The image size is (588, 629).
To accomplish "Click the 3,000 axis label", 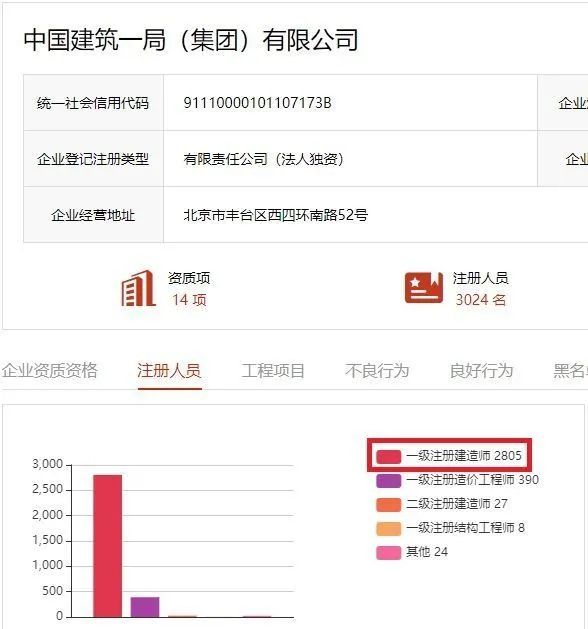I will (47, 465).
